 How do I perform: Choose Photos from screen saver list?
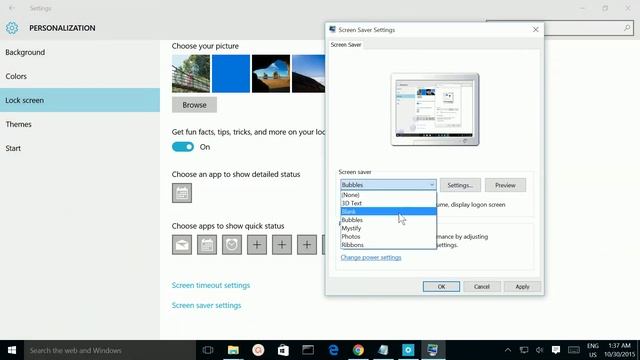(x=388, y=236)
